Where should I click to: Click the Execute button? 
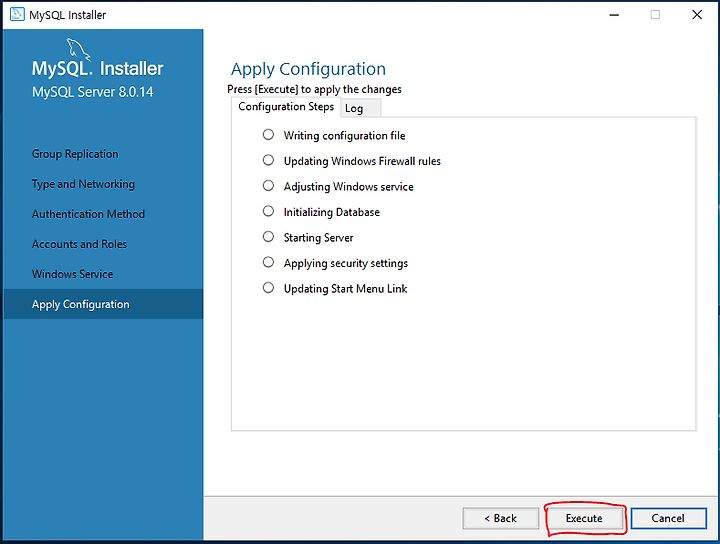(x=584, y=518)
